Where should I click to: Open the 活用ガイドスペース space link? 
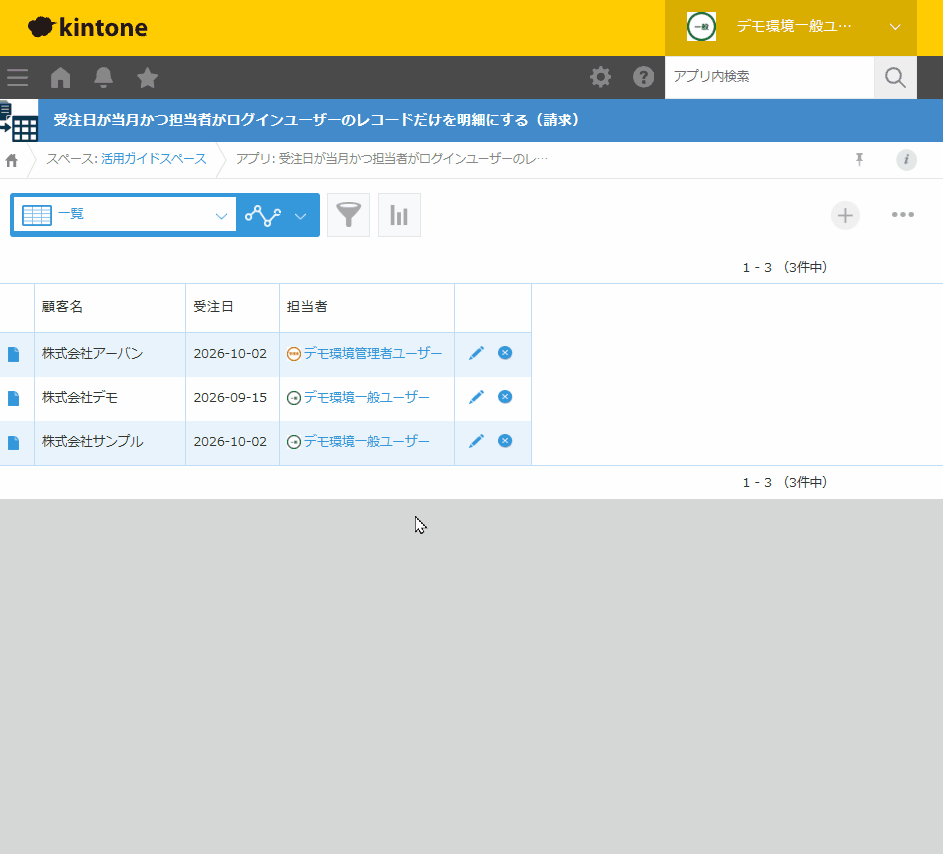153,159
